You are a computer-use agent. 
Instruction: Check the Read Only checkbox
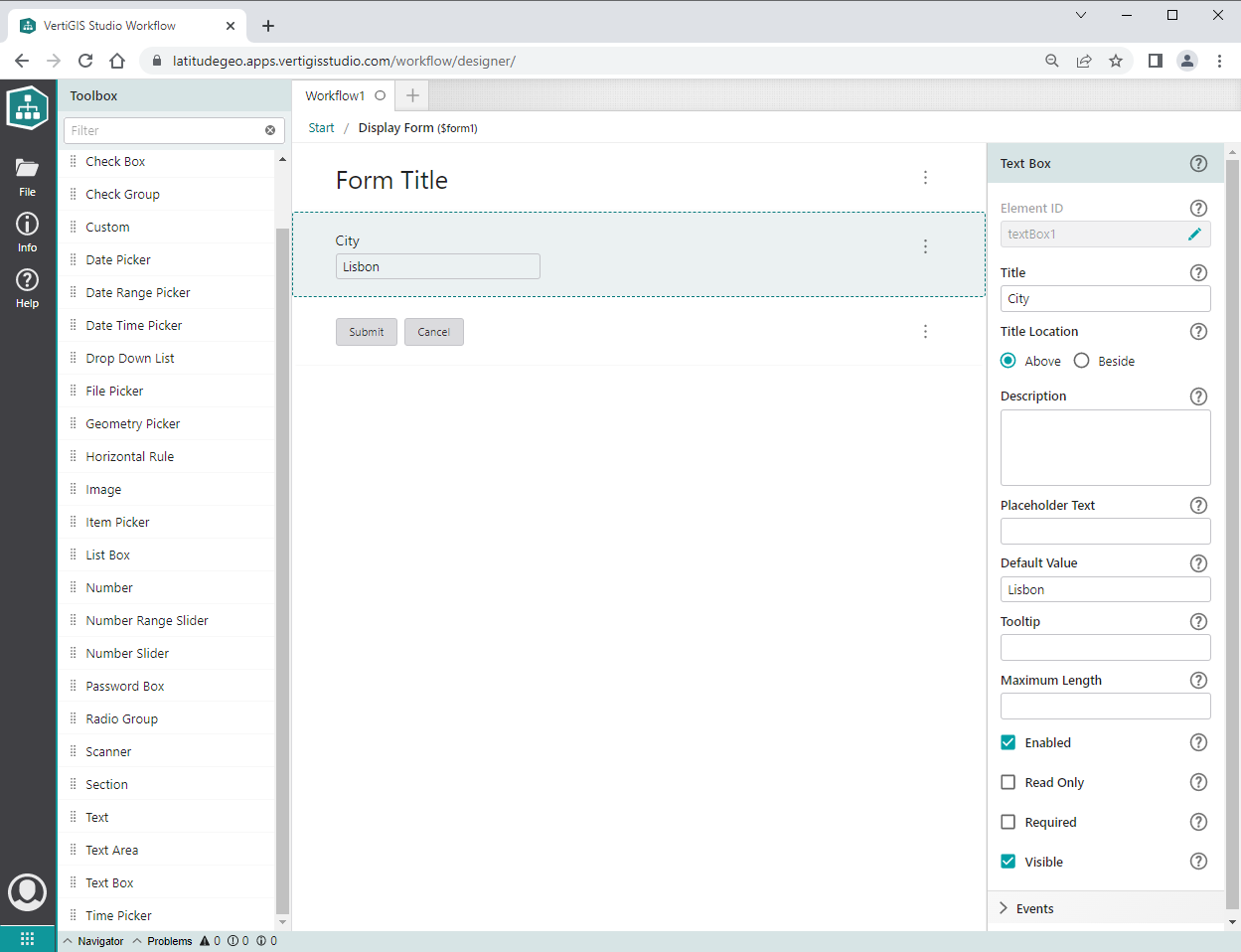1008,782
